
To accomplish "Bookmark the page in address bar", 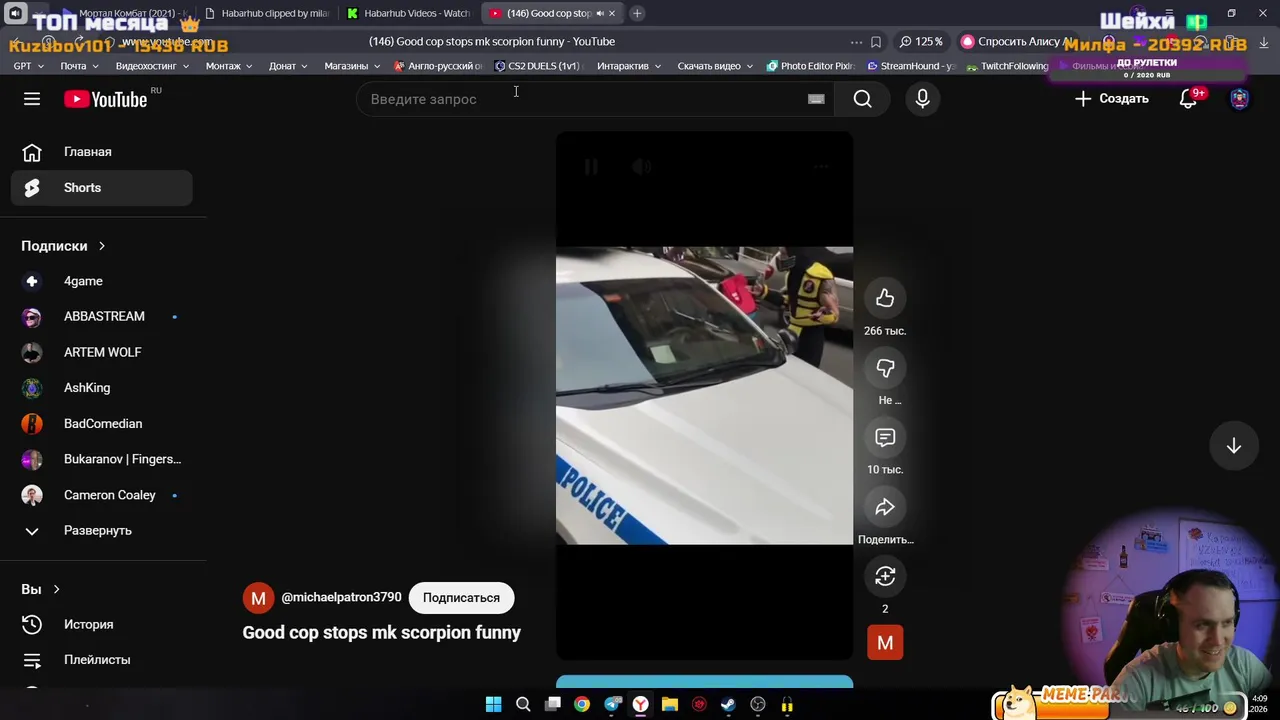I will 876,42.
